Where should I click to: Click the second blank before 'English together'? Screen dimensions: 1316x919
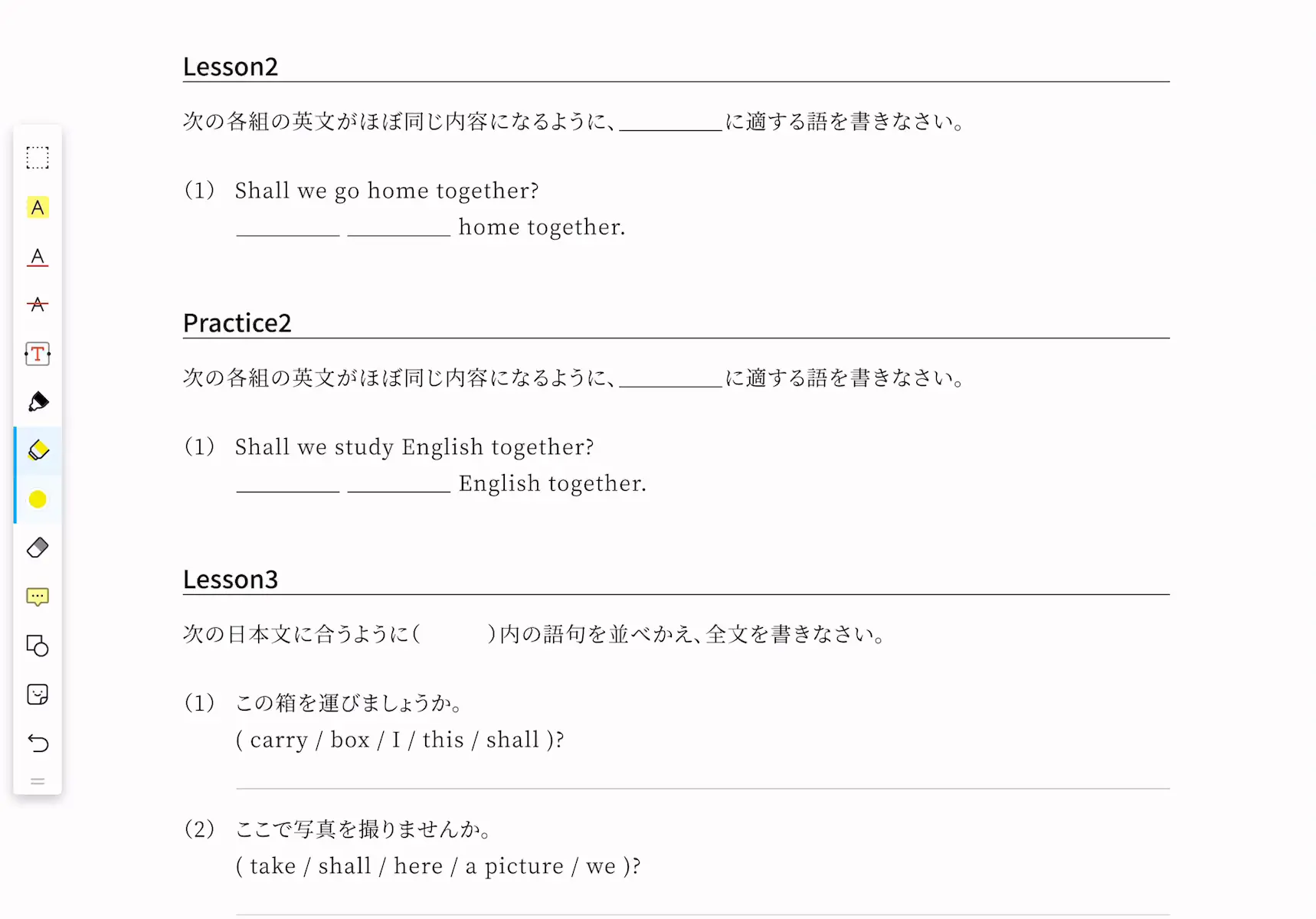coord(399,484)
